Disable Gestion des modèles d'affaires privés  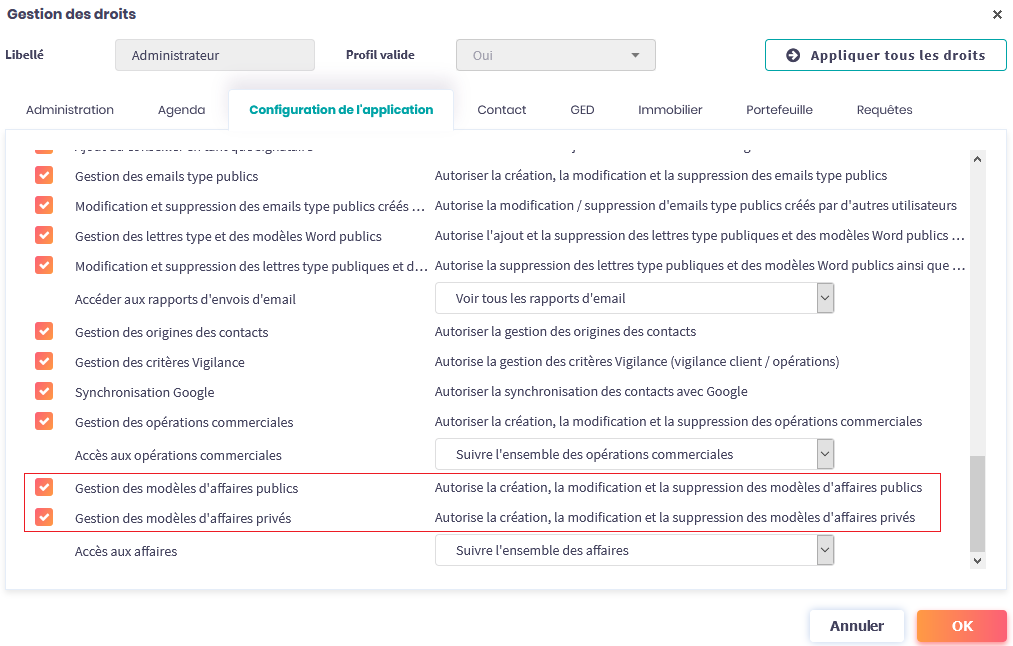click(x=44, y=518)
